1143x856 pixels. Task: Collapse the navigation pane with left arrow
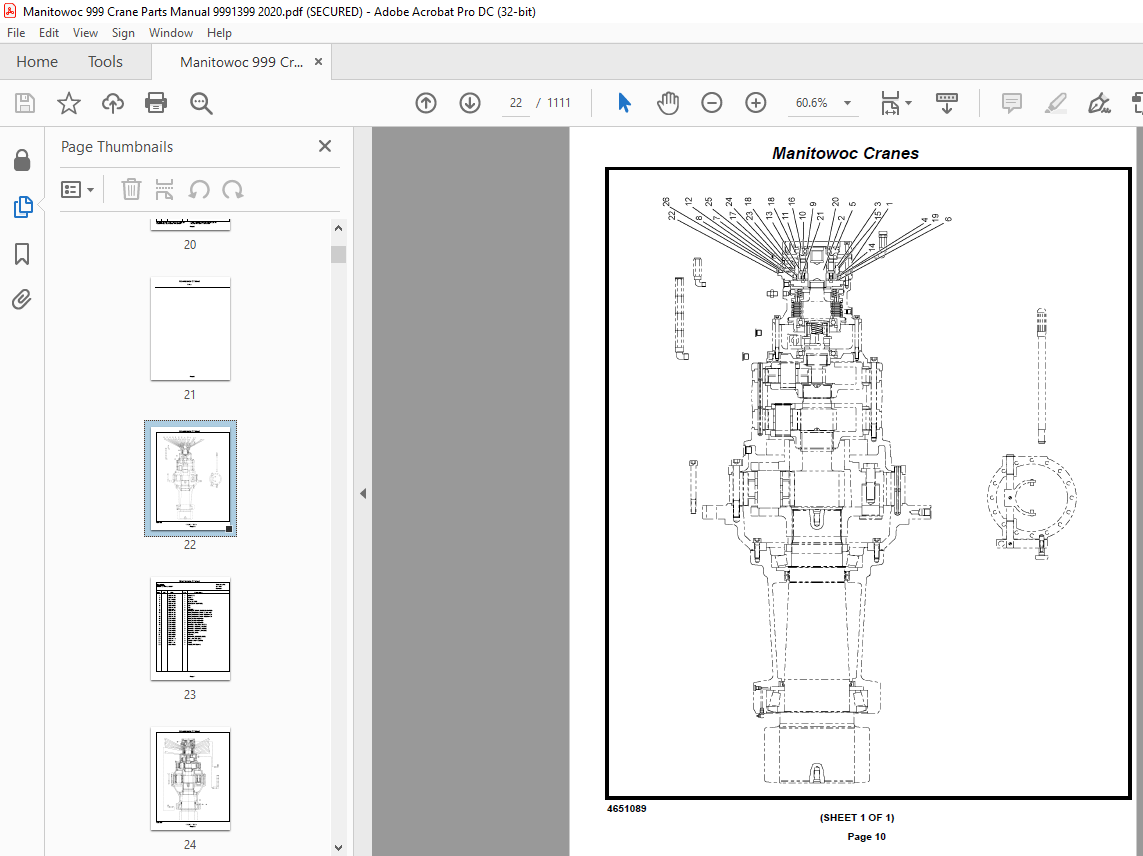point(362,494)
